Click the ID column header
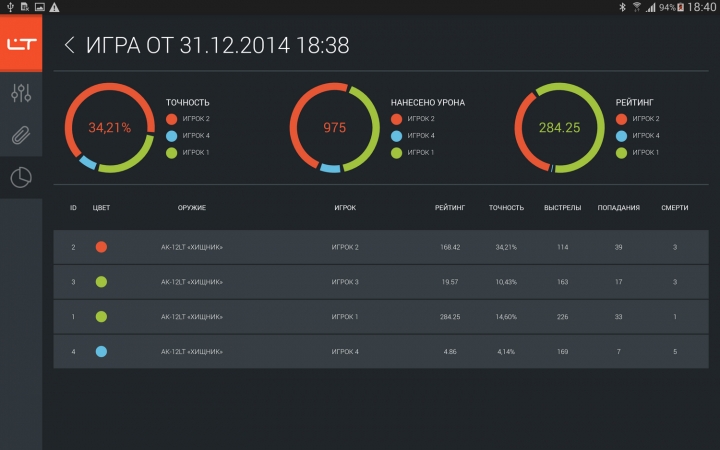Viewport: 720px width, 450px height. (x=73, y=208)
